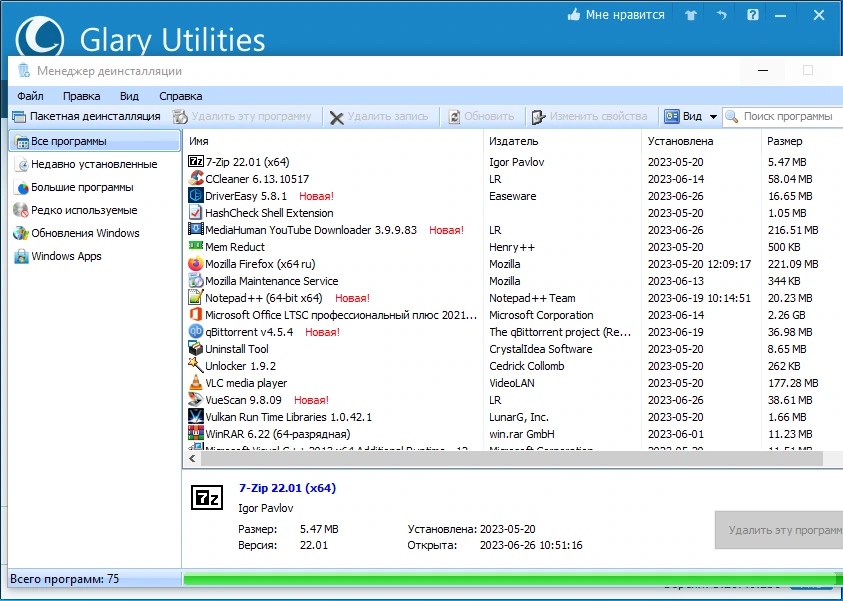Click the Microsoft Office LTSC icon
Image resolution: width=843 pixels, height=601 pixels.
pos(196,315)
